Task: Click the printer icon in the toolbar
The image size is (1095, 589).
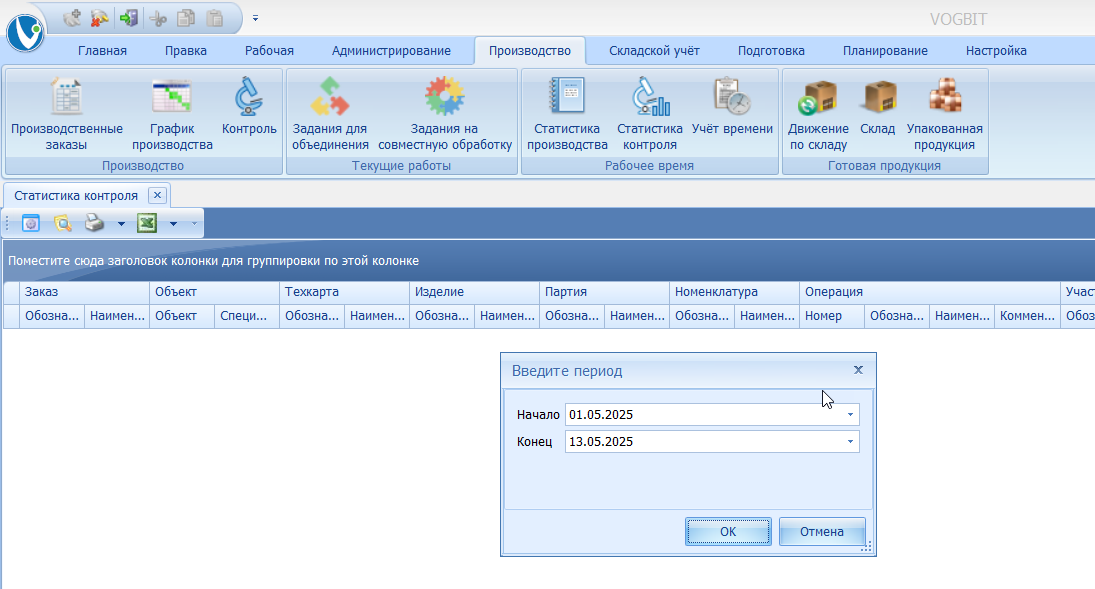Action: [95, 224]
